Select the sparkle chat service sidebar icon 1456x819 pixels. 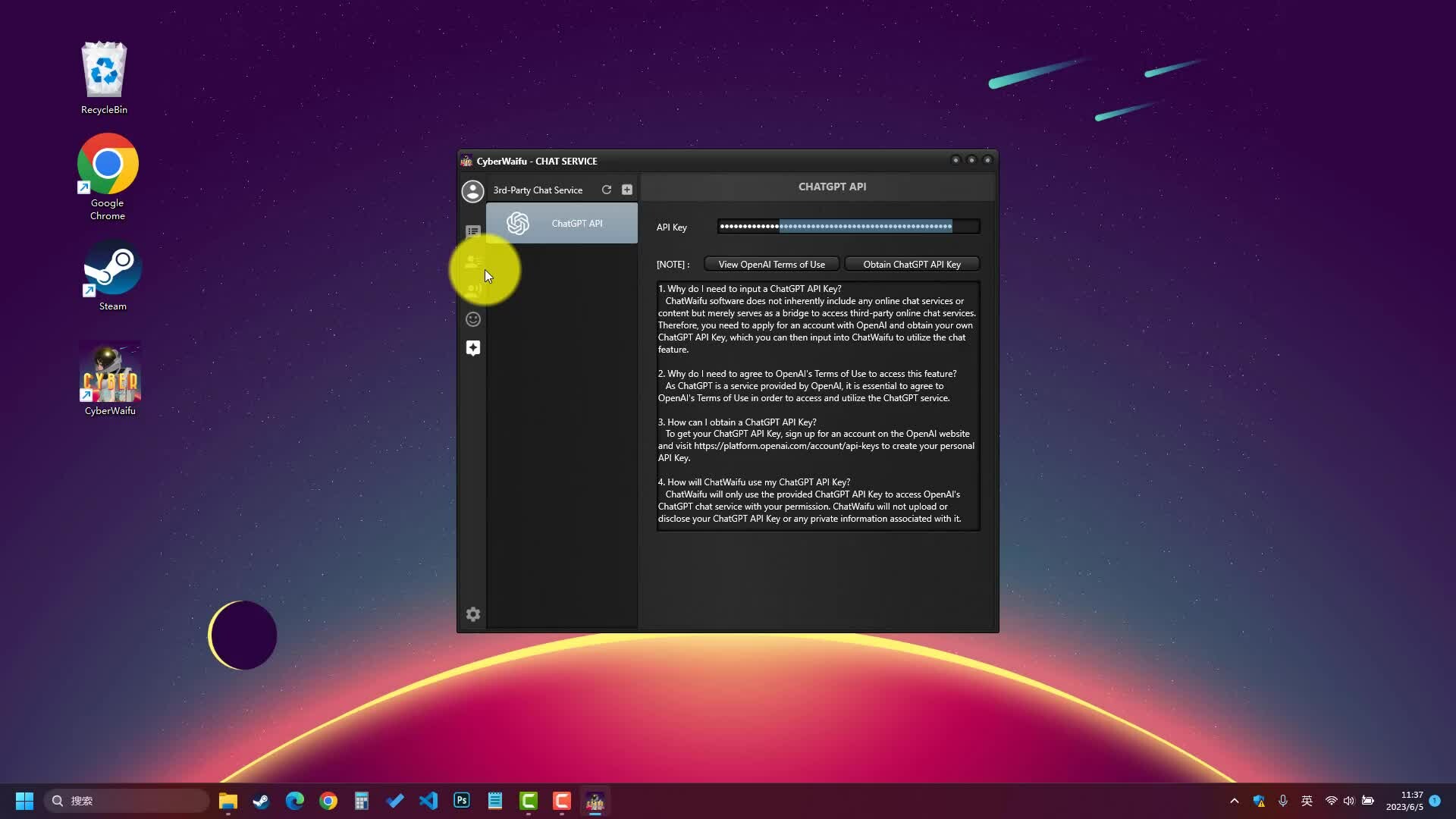(472, 348)
